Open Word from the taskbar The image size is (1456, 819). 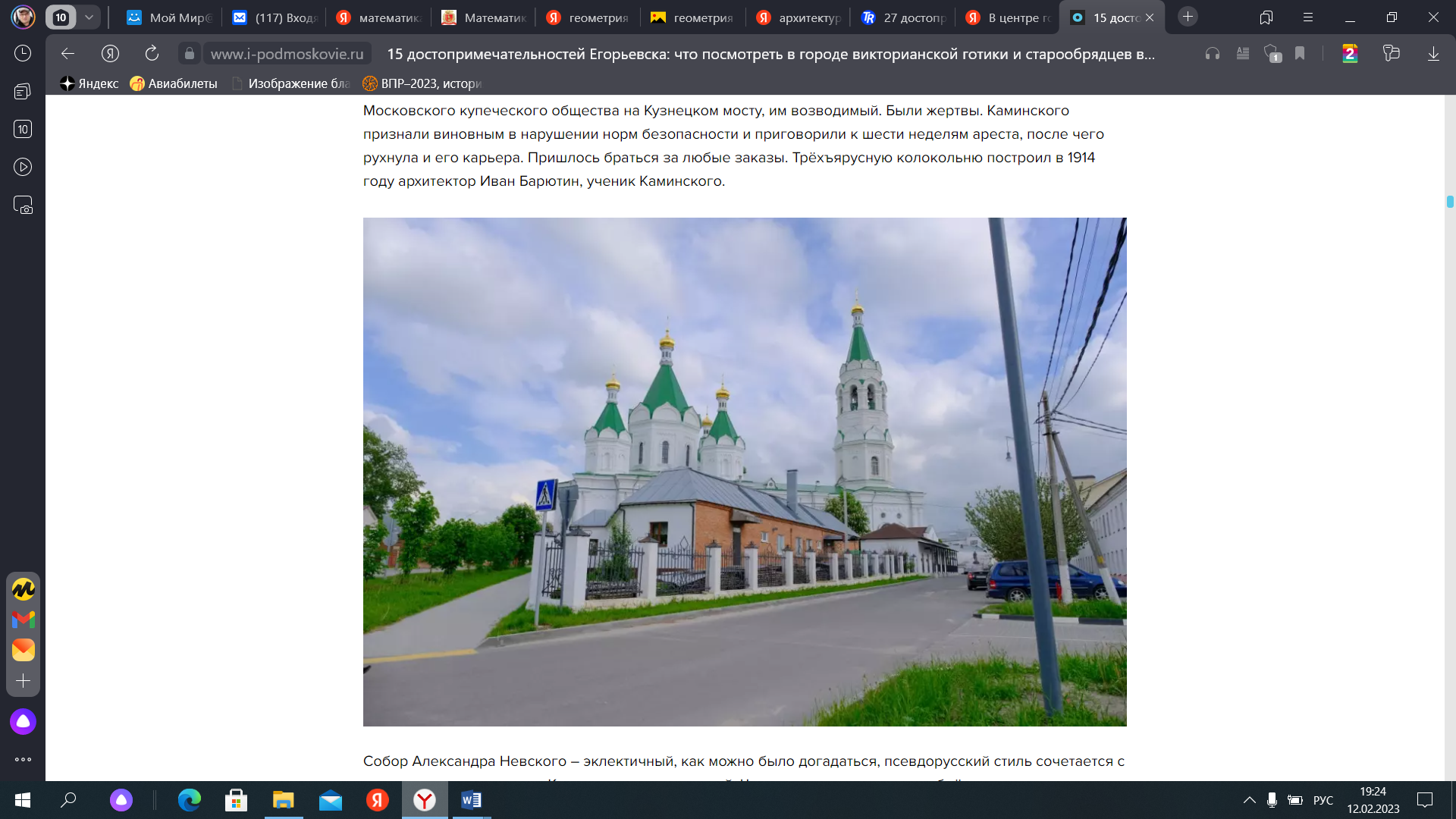point(471,800)
